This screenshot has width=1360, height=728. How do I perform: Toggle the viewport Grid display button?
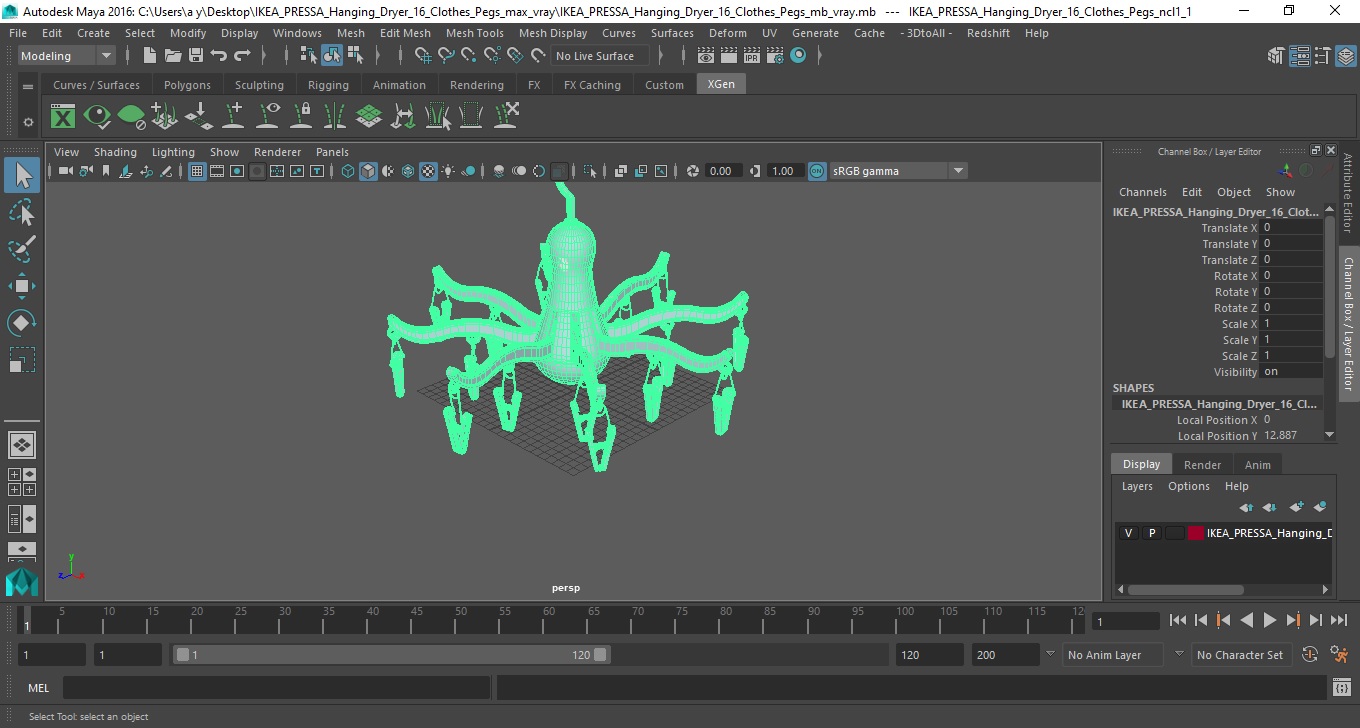point(197,171)
